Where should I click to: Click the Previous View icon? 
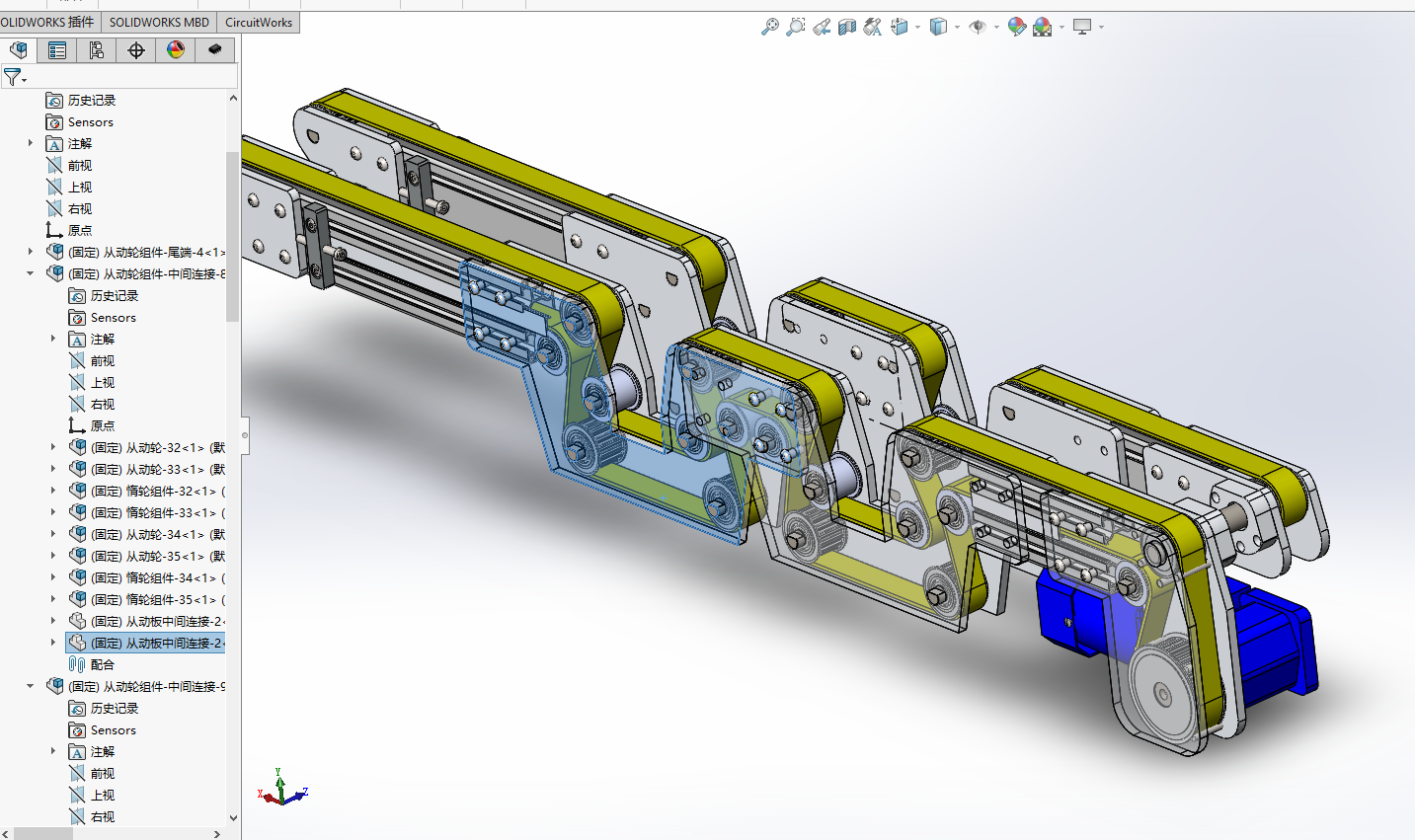(822, 28)
